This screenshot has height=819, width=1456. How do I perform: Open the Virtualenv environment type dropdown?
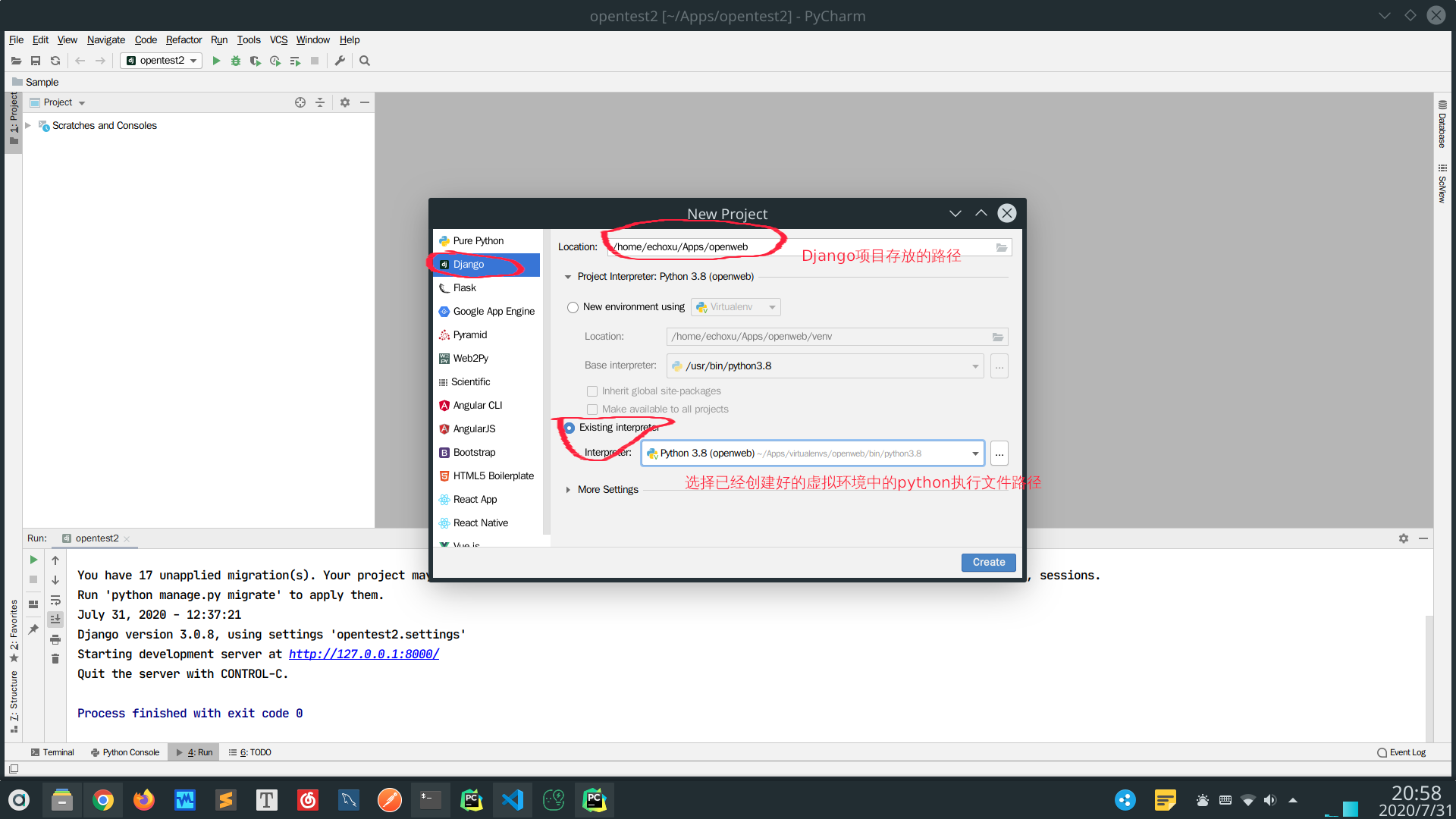(736, 307)
